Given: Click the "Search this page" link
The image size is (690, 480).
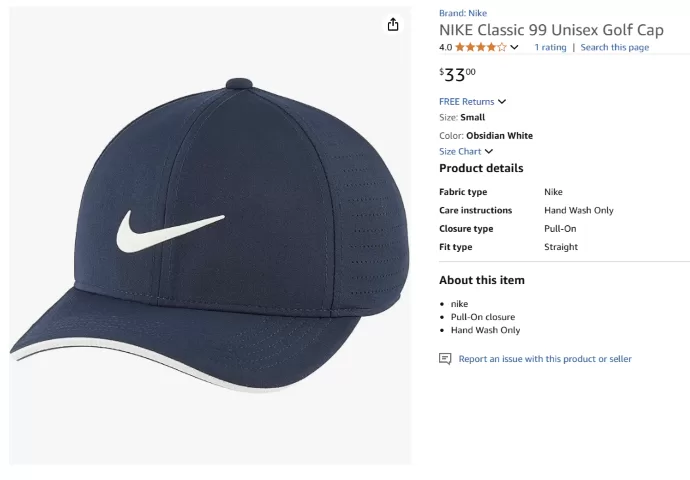Looking at the screenshot, I should (614, 47).
